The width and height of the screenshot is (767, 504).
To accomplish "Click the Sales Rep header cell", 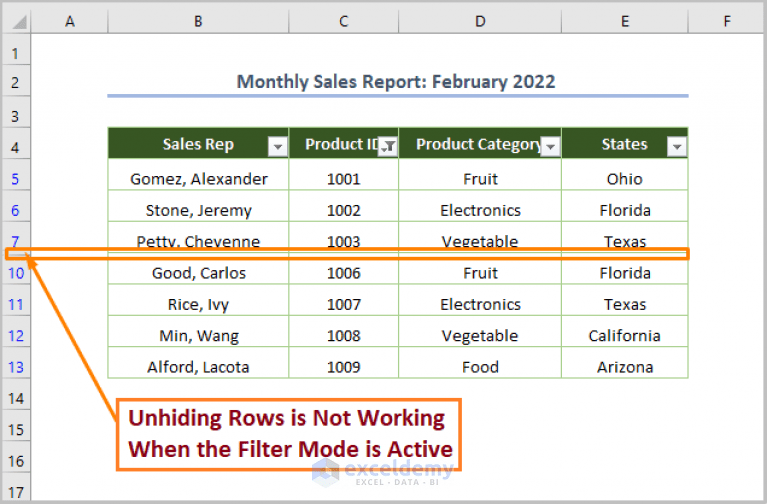I will pos(198,143).
